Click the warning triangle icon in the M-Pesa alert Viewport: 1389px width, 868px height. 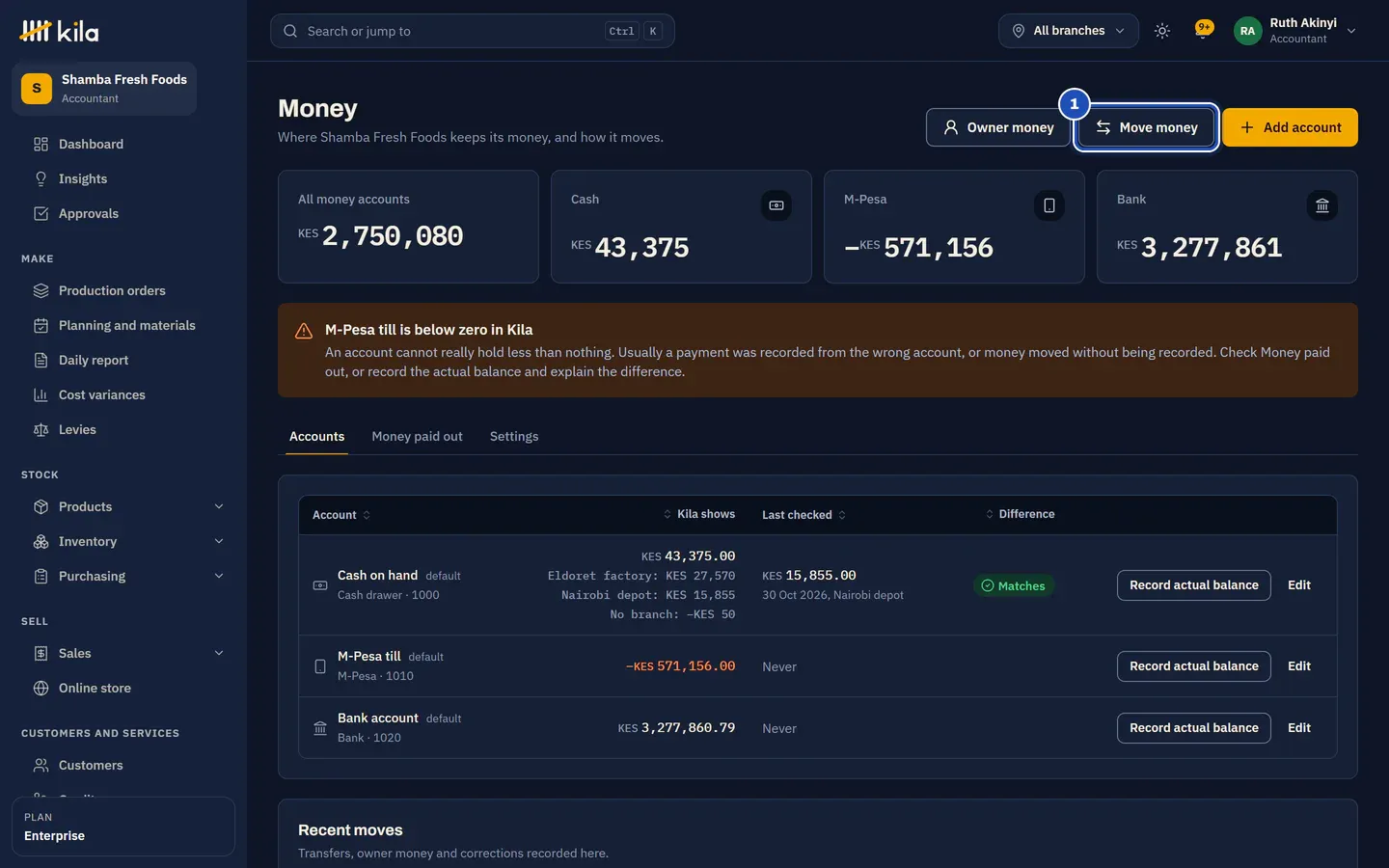pyautogui.click(x=304, y=332)
